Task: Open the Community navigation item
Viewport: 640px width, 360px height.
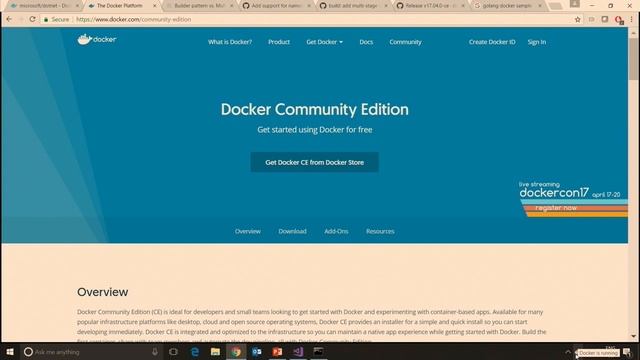Action: (405, 42)
